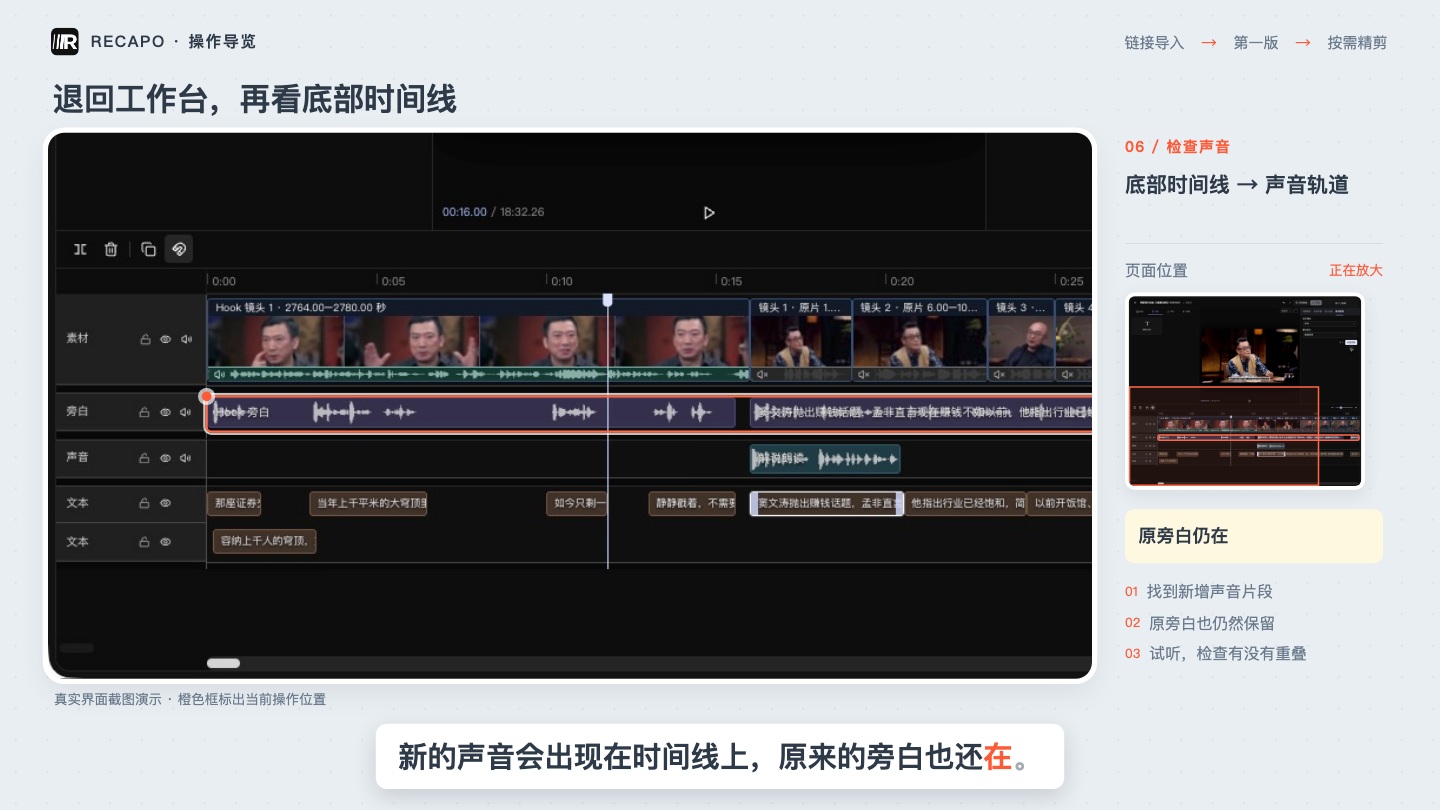The width and height of the screenshot is (1440, 810).
Task: Click the 0:05 mark on the ruler
Action: point(394,281)
